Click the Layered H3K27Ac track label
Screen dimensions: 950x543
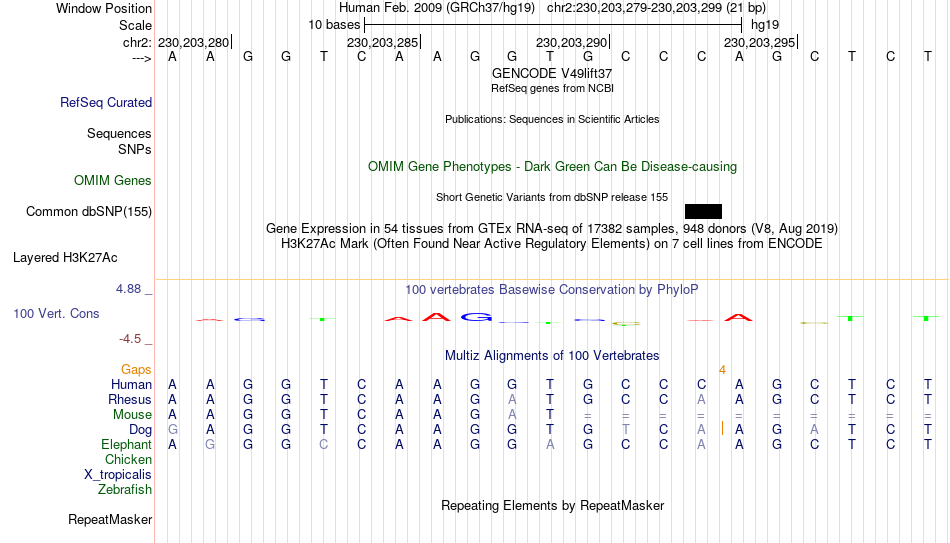(65, 258)
